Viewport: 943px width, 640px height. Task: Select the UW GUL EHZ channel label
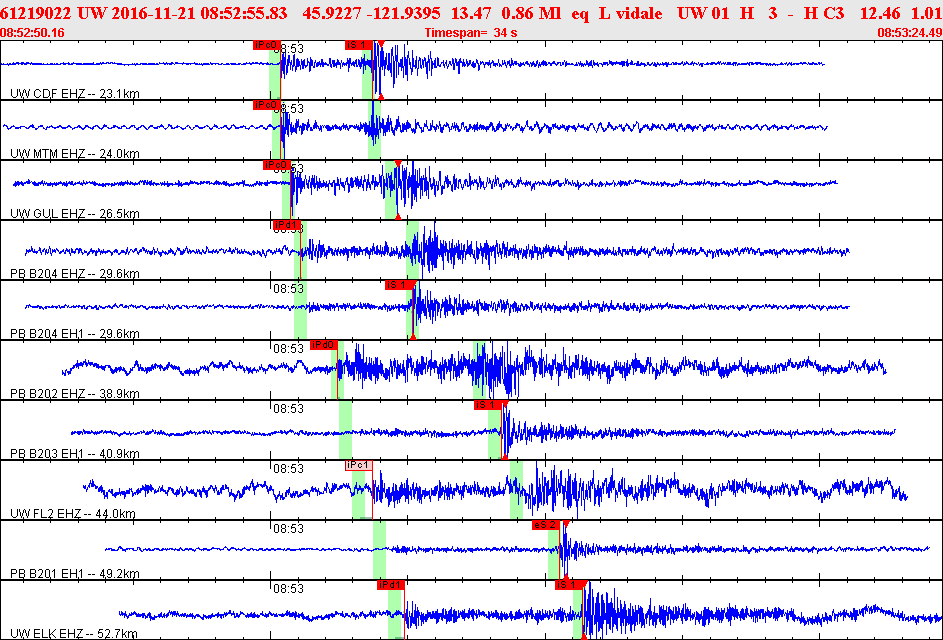[74, 214]
